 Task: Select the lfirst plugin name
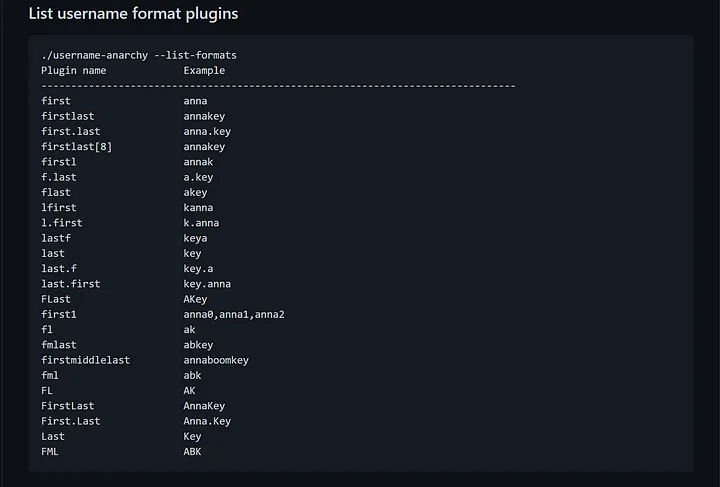tap(58, 208)
